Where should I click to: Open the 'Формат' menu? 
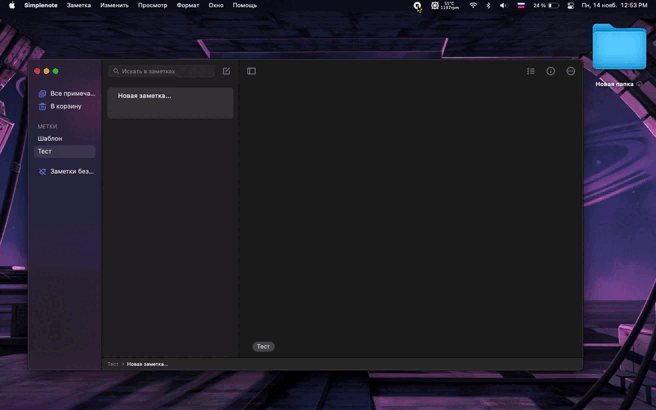[188, 5]
